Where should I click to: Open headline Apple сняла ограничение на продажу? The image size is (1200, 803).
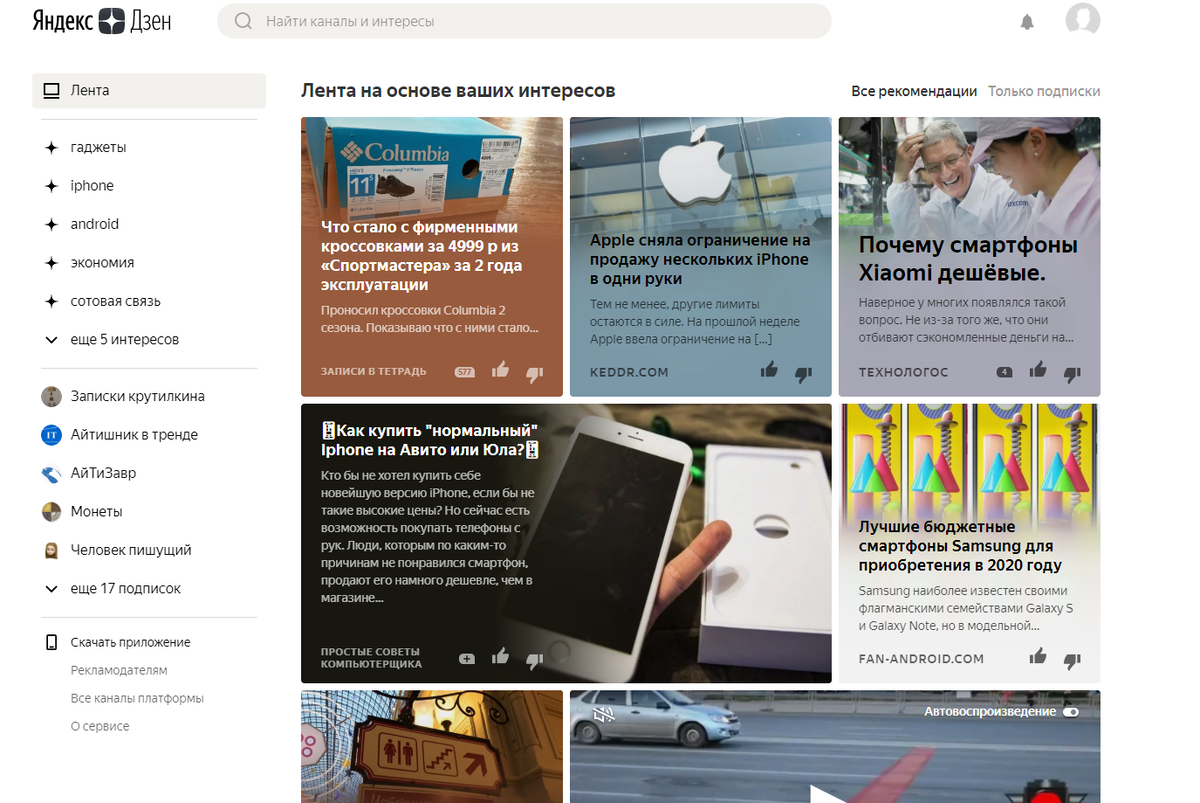[x=700, y=260]
